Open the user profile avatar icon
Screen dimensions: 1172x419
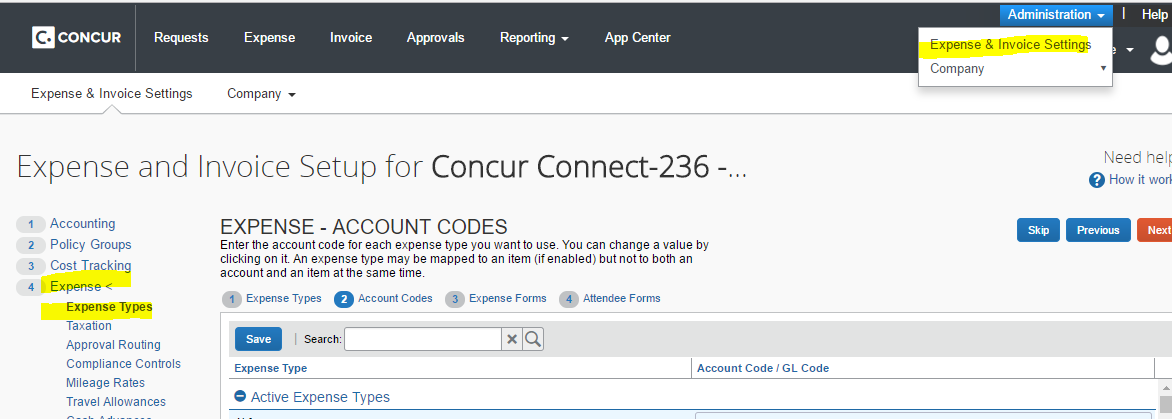tap(1161, 50)
